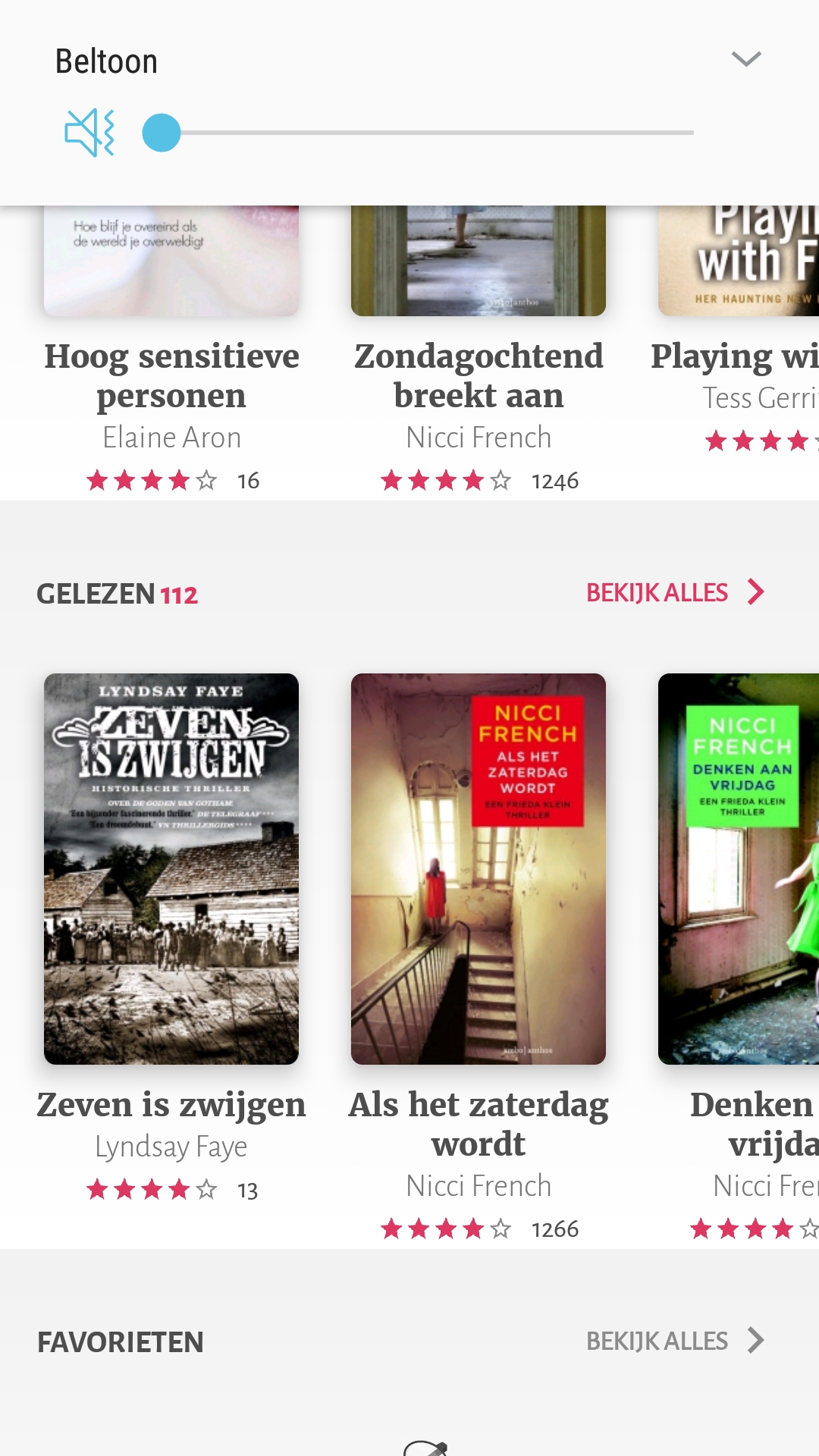819x1456 pixels.
Task: Click the Gelezen 112 section heading
Action: tap(118, 594)
